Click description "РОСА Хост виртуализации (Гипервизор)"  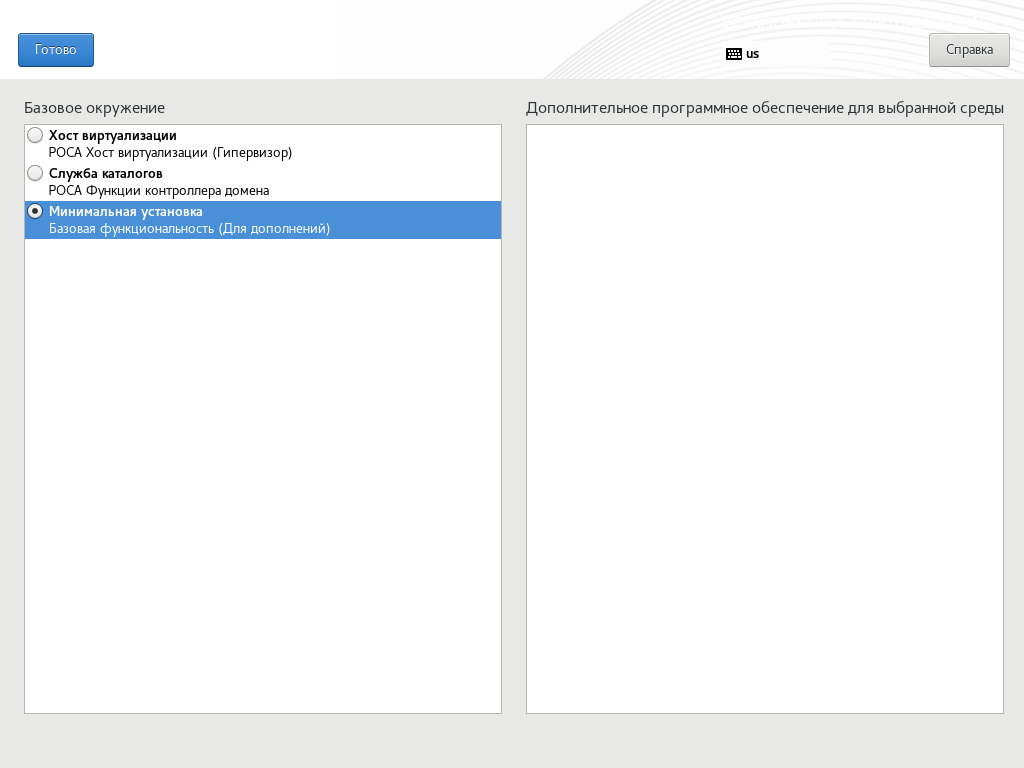(170, 153)
